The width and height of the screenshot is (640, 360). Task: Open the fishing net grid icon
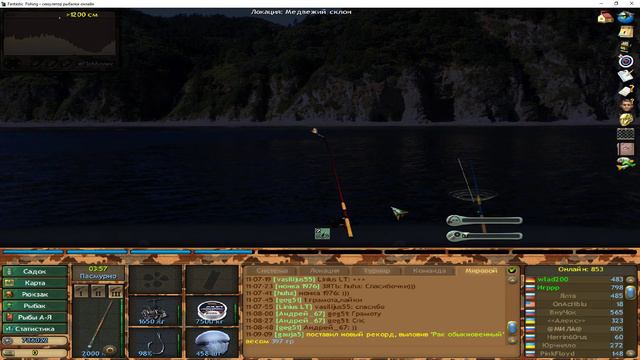coord(625,134)
